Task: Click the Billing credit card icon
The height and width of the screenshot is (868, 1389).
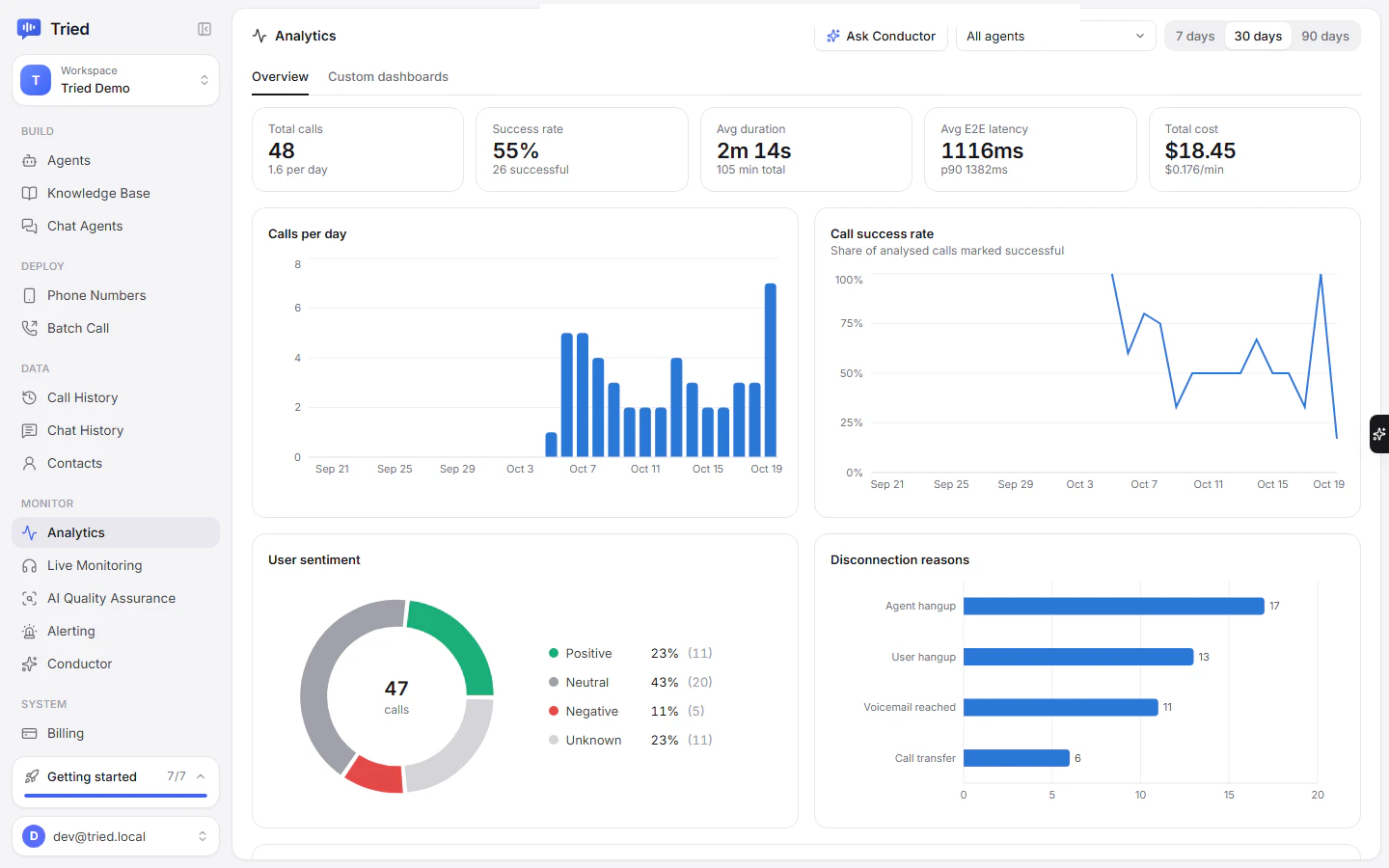Action: click(x=30, y=733)
